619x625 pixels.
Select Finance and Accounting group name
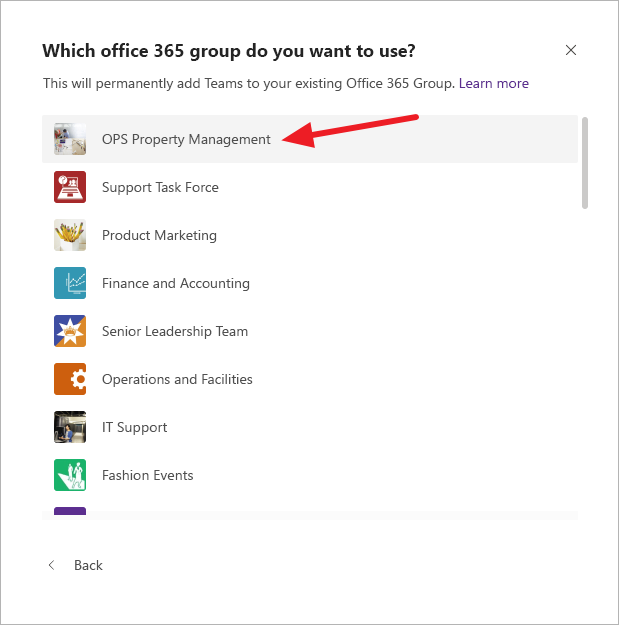176,283
